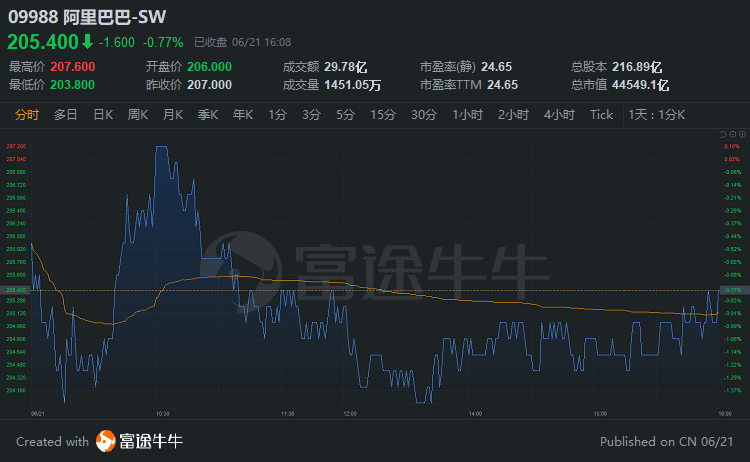
Task: Click the chart zoom-in plus icon
Action: 742,134
